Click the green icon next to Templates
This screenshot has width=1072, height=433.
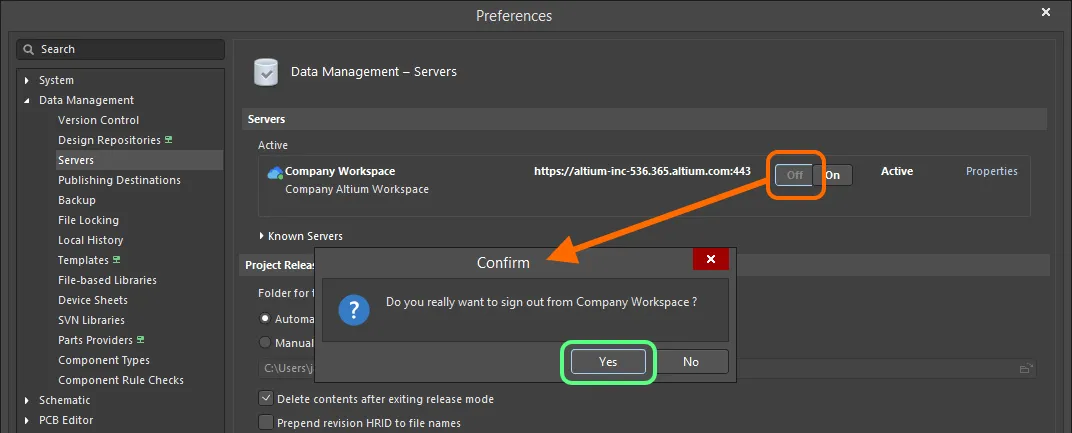click(116, 260)
